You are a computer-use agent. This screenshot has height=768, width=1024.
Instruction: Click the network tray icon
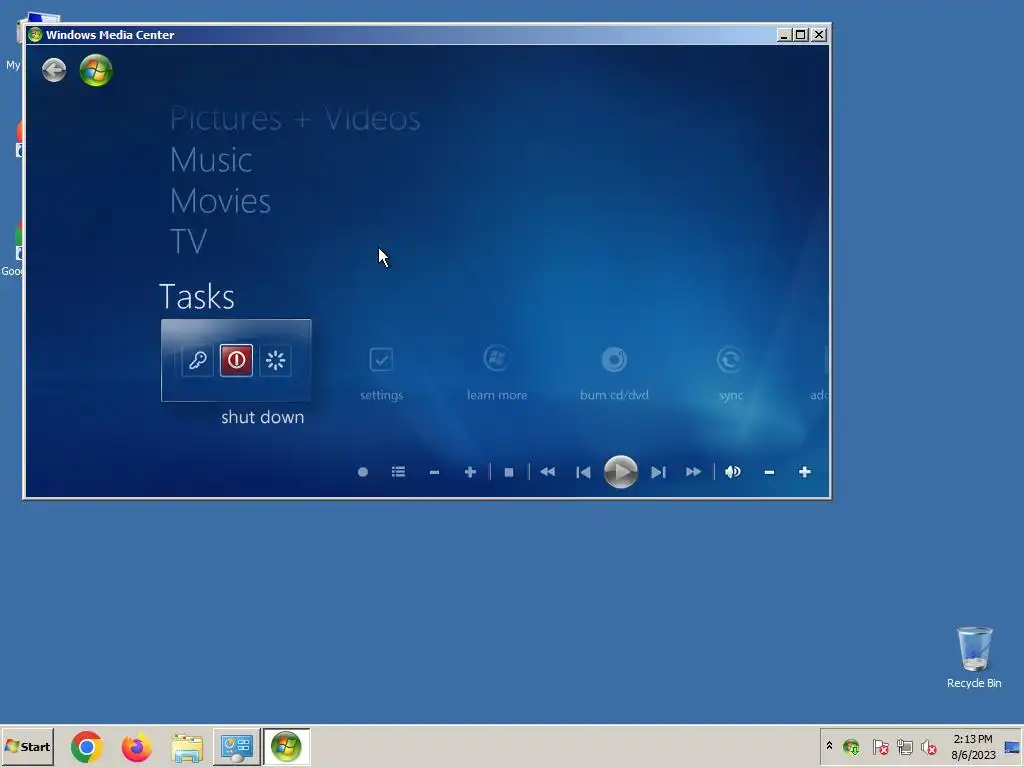904,746
